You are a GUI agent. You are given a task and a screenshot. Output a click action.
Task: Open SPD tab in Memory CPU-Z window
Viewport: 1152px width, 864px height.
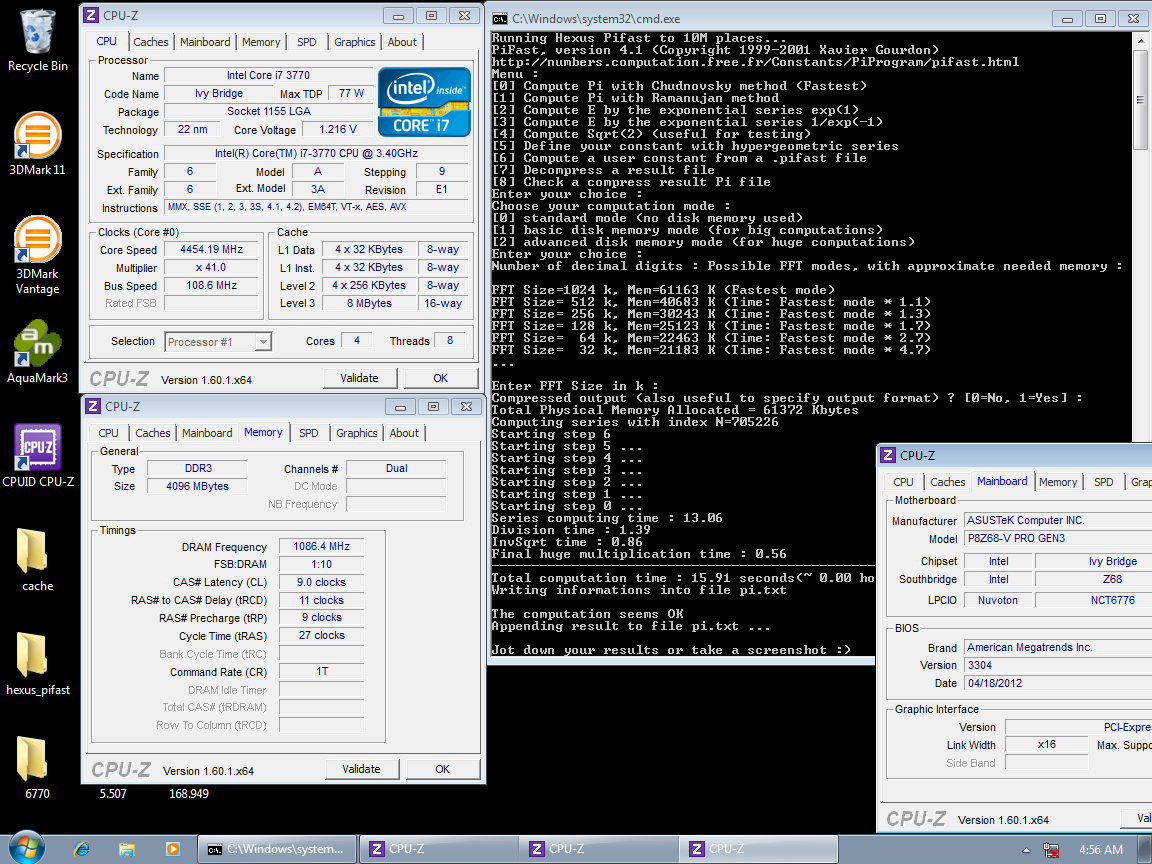(309, 433)
